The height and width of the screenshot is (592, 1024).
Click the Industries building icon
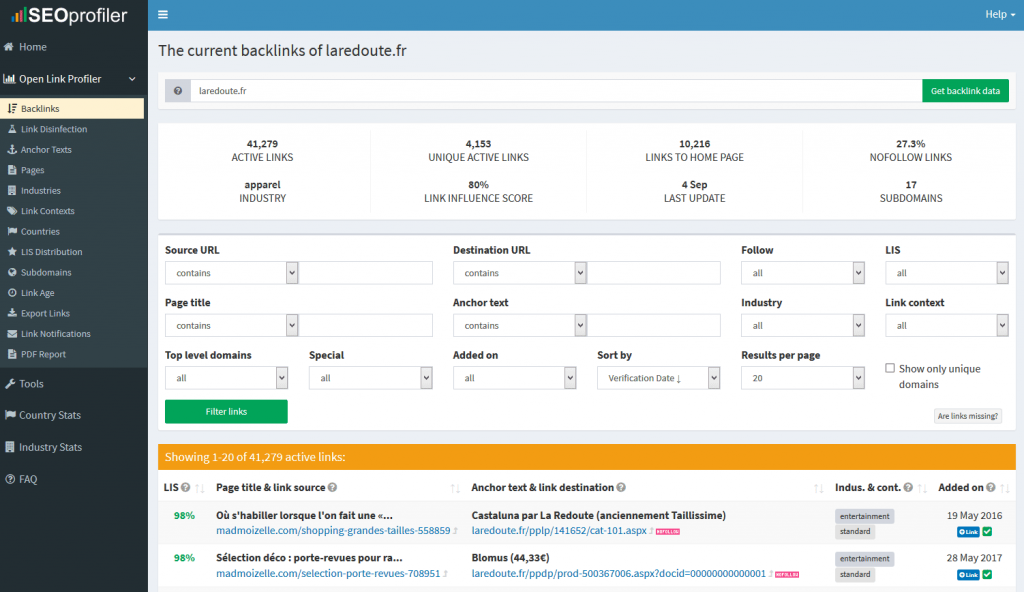pos(12,190)
